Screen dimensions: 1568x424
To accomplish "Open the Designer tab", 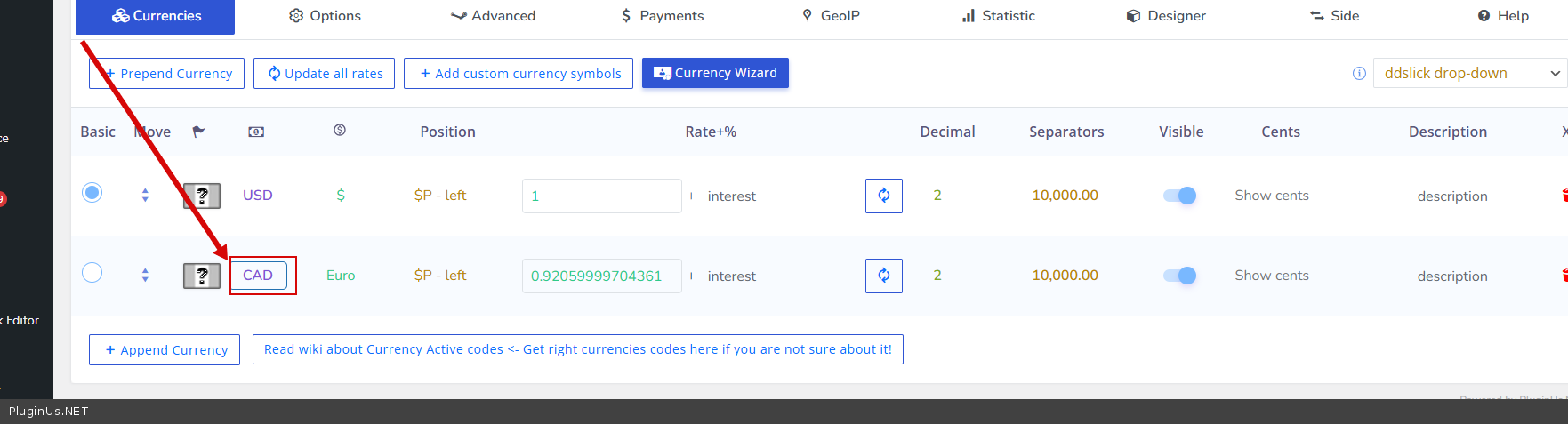I will [x=1166, y=16].
